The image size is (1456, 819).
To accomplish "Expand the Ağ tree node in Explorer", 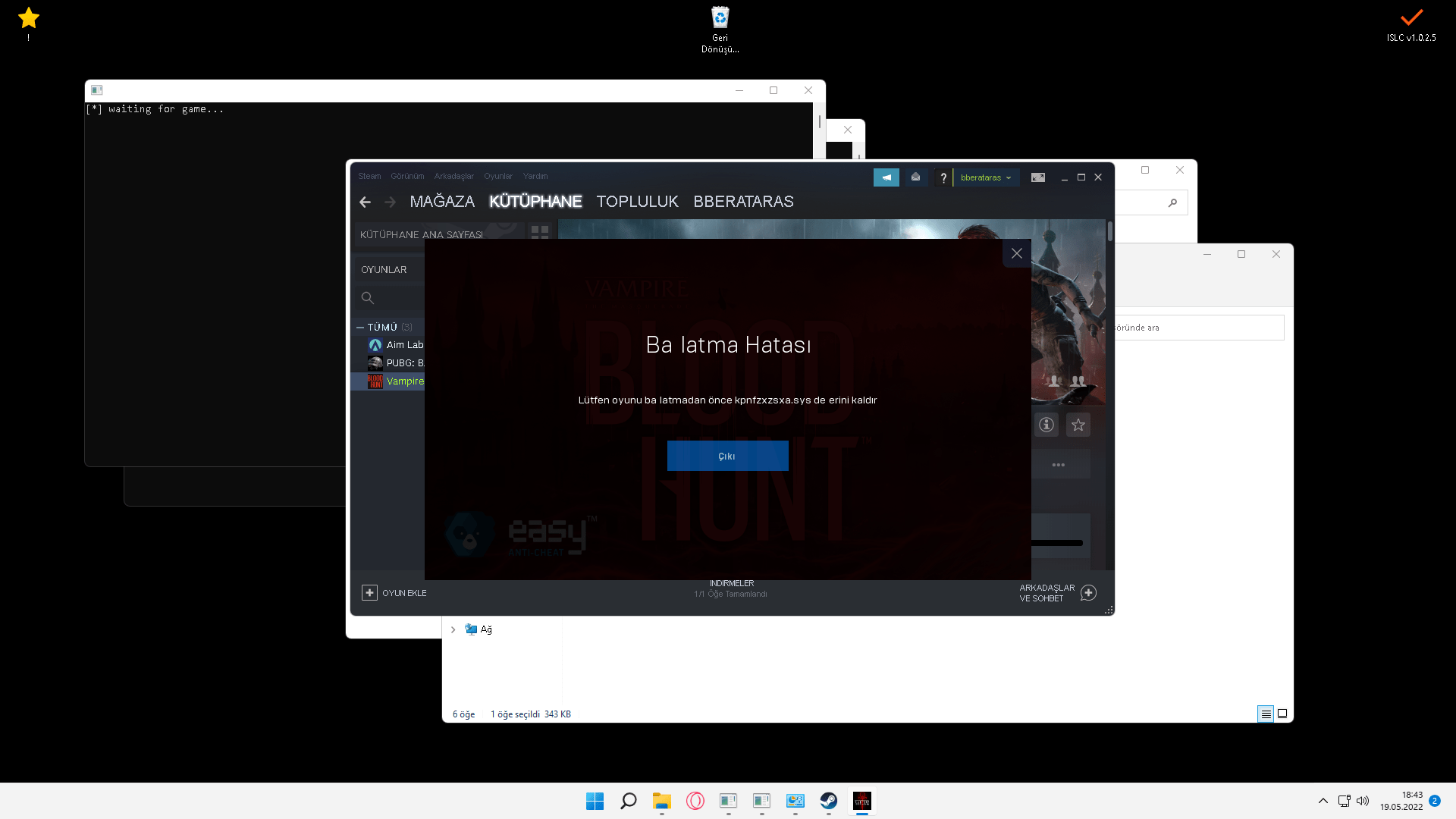I will point(453,629).
